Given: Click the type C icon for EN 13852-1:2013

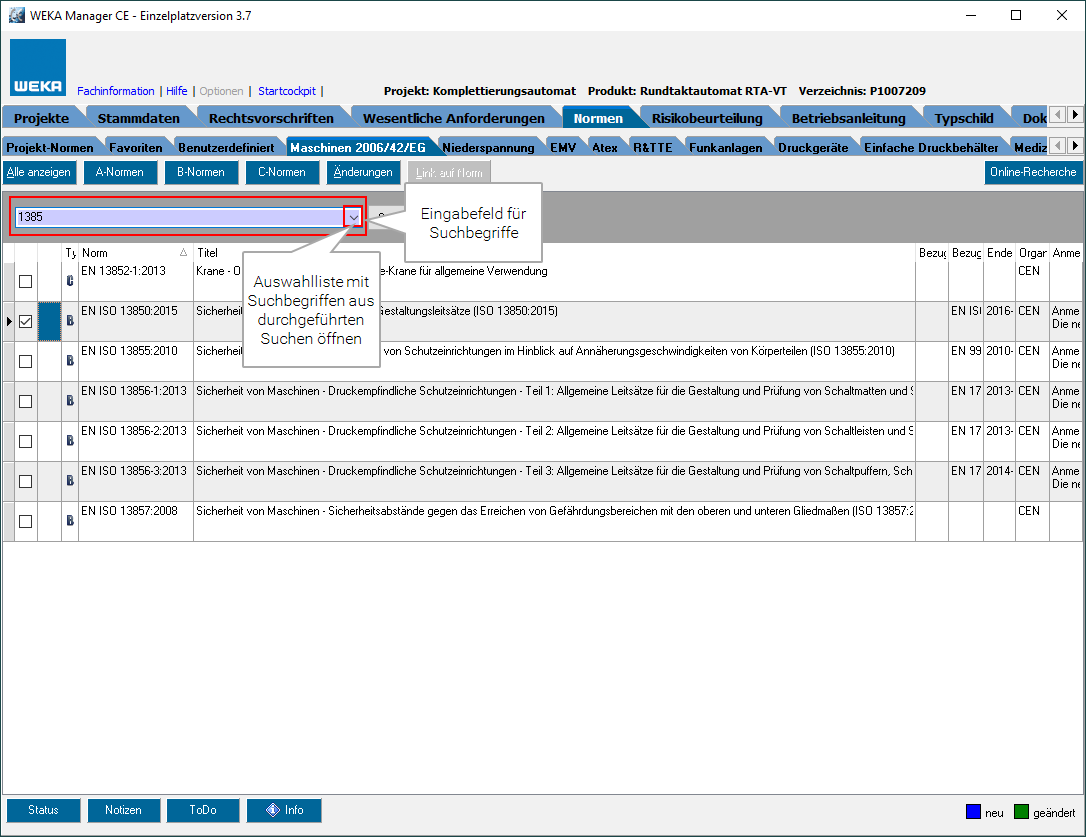Looking at the screenshot, I should [x=70, y=281].
